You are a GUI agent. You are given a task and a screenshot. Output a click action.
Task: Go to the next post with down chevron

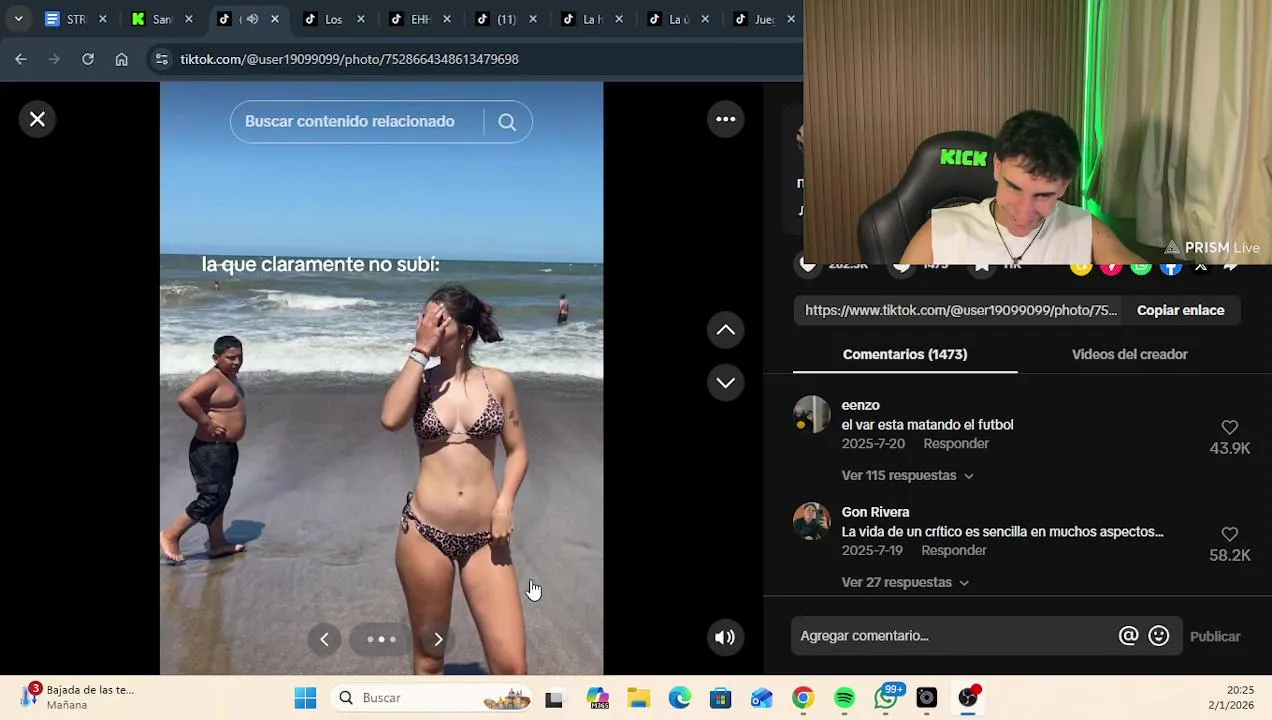[x=726, y=383]
